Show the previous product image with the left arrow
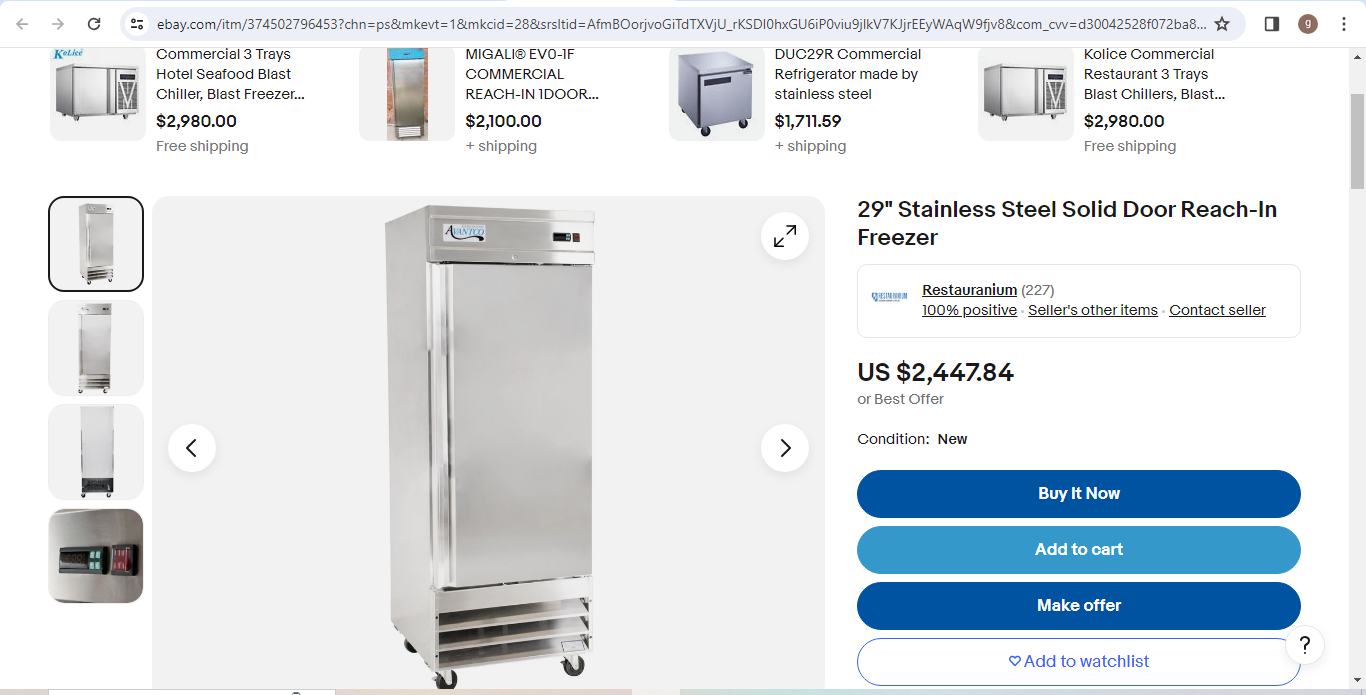 (x=192, y=448)
